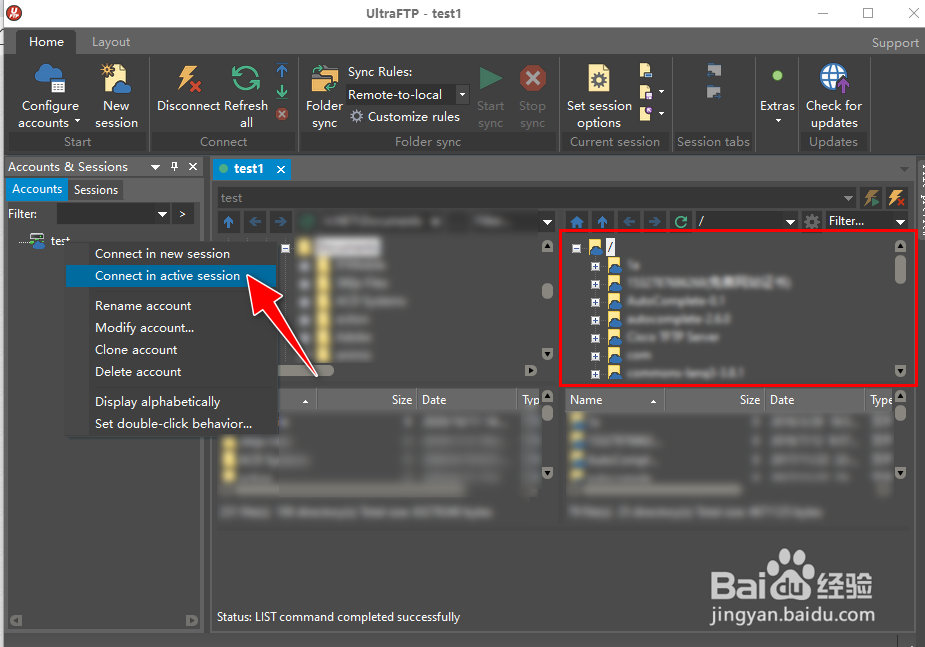
Task: Open the Support link
Action: tap(895, 42)
